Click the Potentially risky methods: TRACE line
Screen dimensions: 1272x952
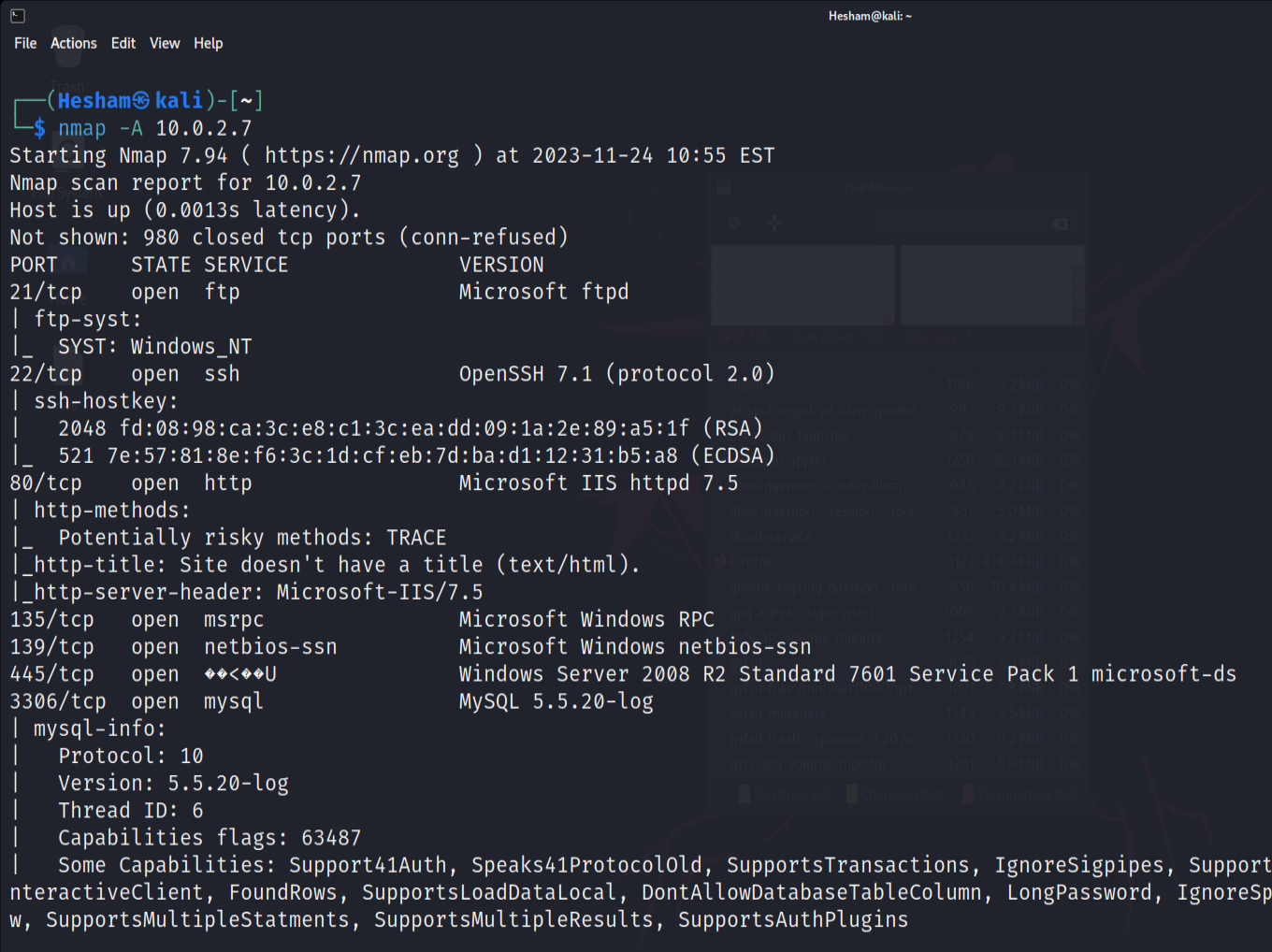[253, 538]
